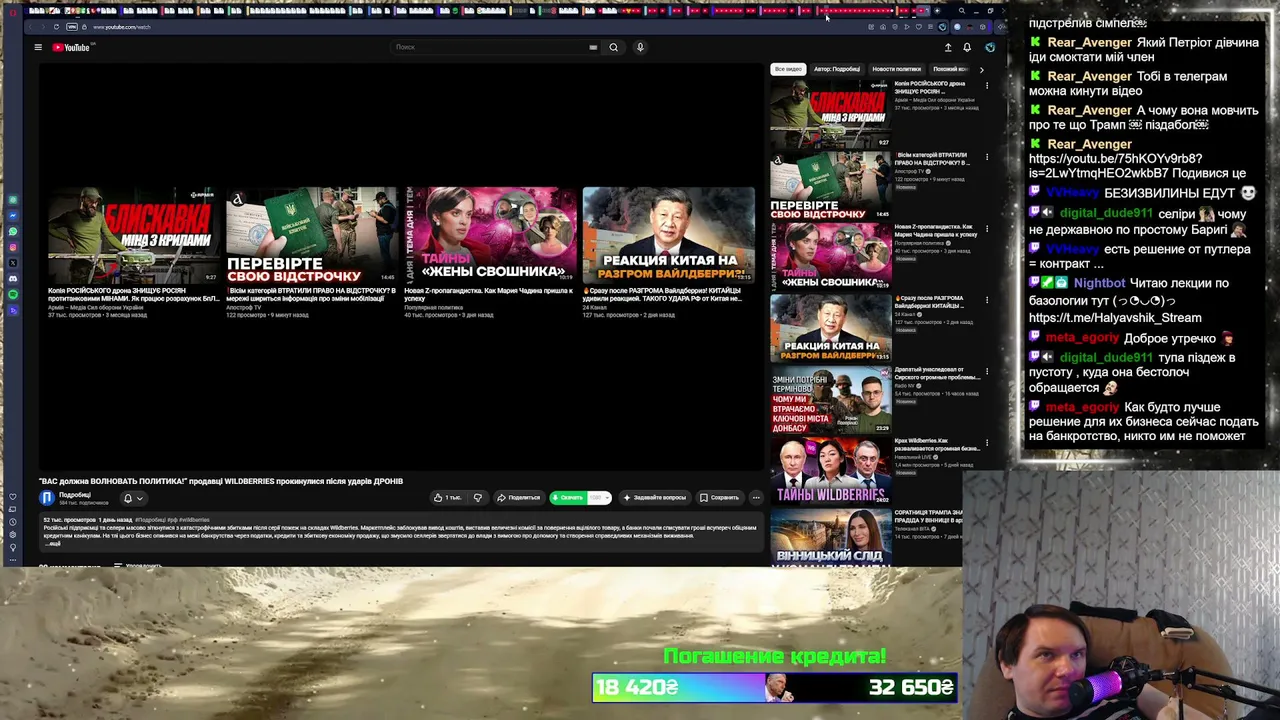
Task: Open the sidebar 'ТАЙНЫ WILDBERRIES' thumbnail
Action: coord(830,470)
